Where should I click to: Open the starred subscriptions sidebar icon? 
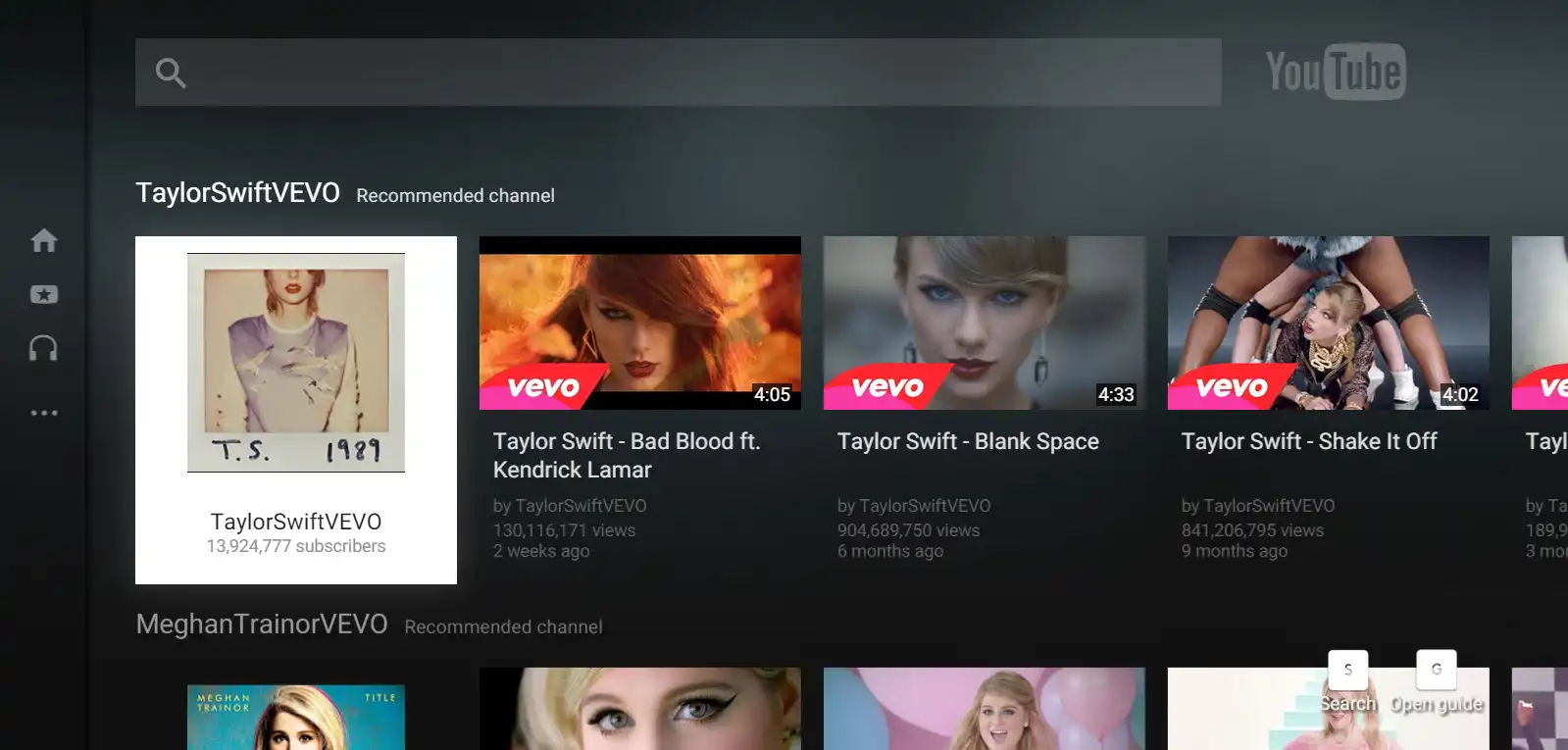click(44, 294)
